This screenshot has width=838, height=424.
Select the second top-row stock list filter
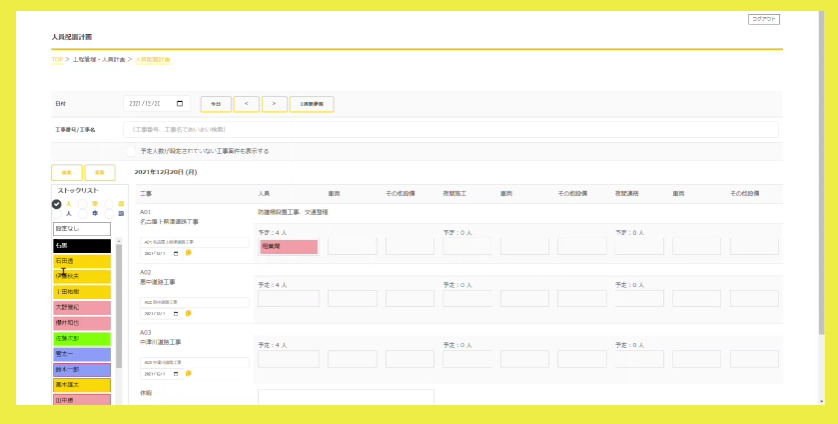82,204
